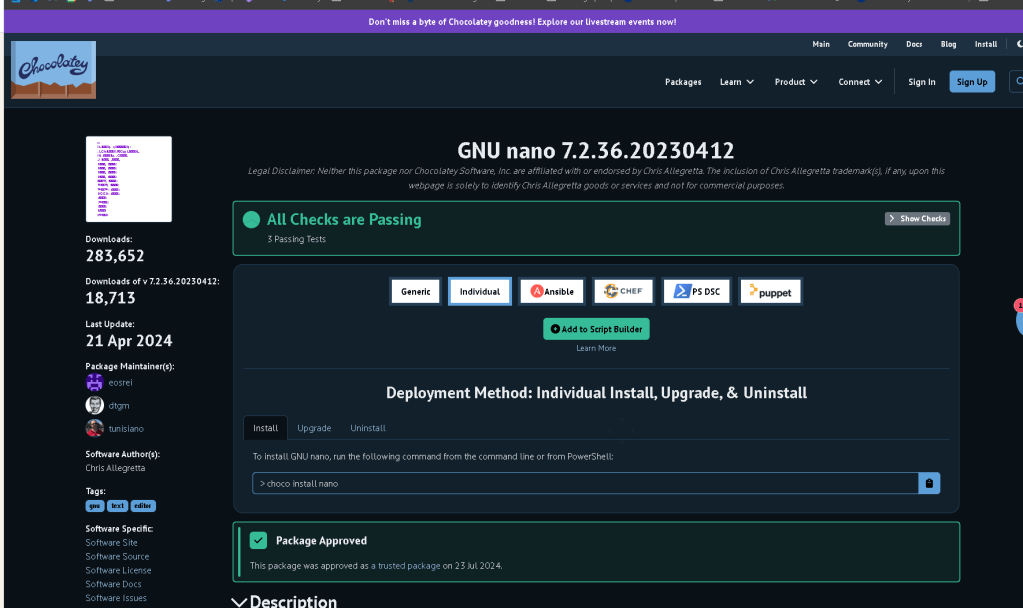Click the GNU nano package icon thumbnail
Screen dimensions: 1023x608
129,179
